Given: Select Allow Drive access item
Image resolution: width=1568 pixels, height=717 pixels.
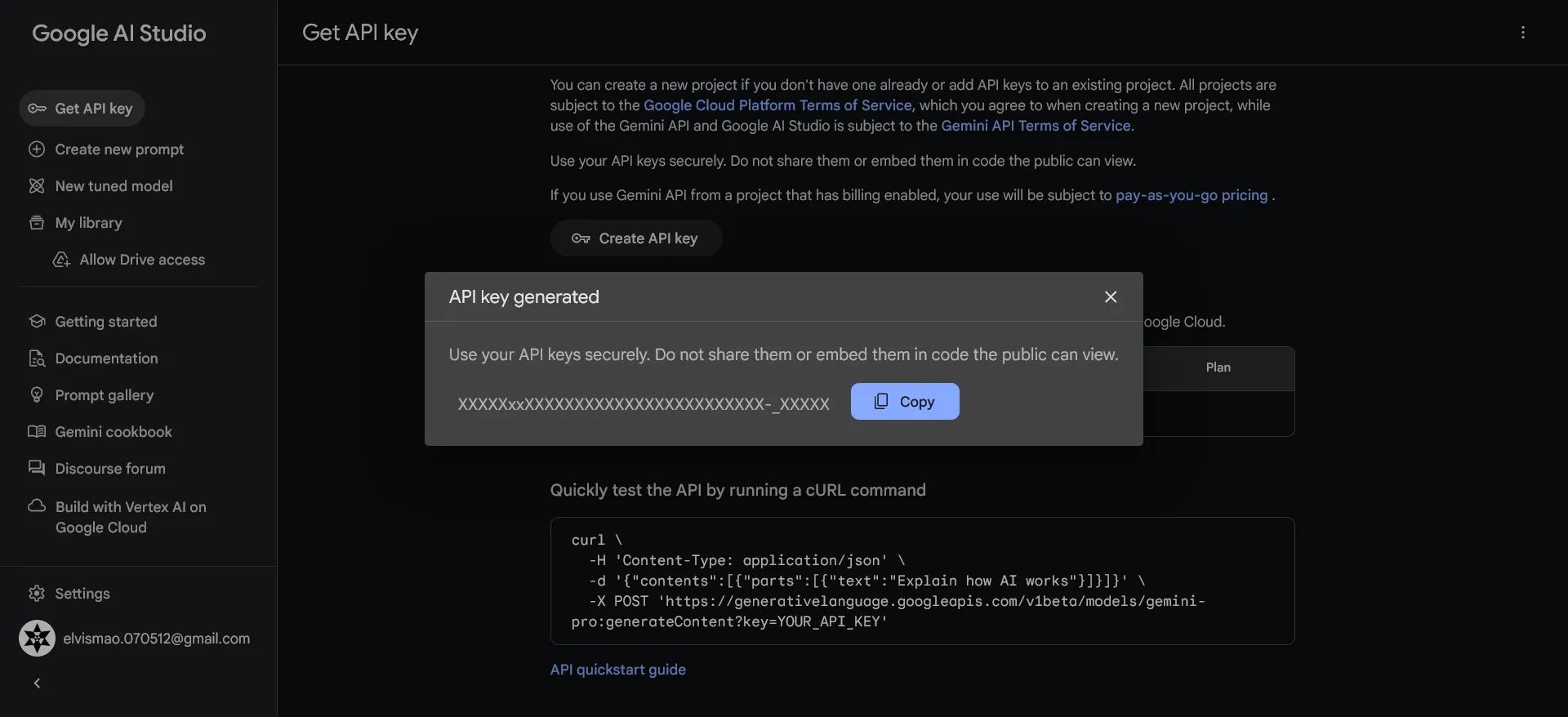Looking at the screenshot, I should click(x=142, y=260).
